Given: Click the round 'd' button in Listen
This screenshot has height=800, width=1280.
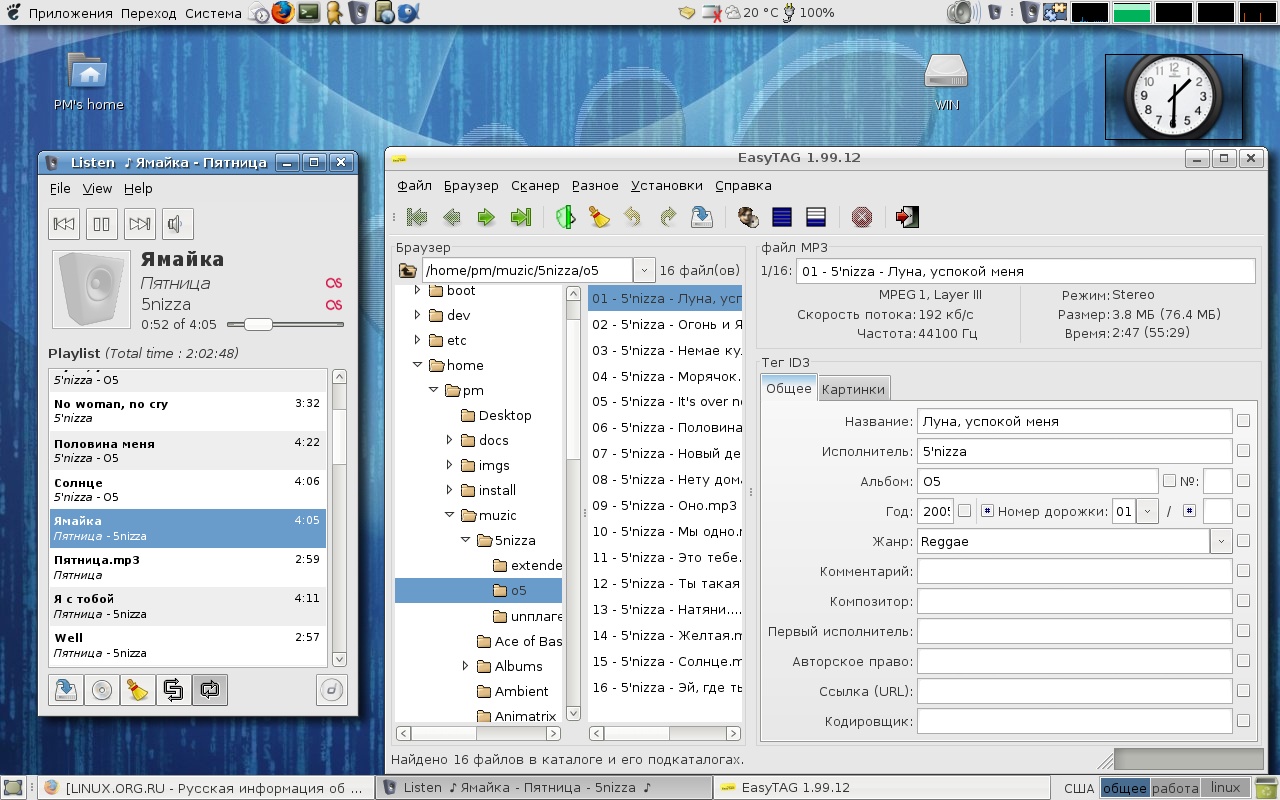Looking at the screenshot, I should (331, 690).
